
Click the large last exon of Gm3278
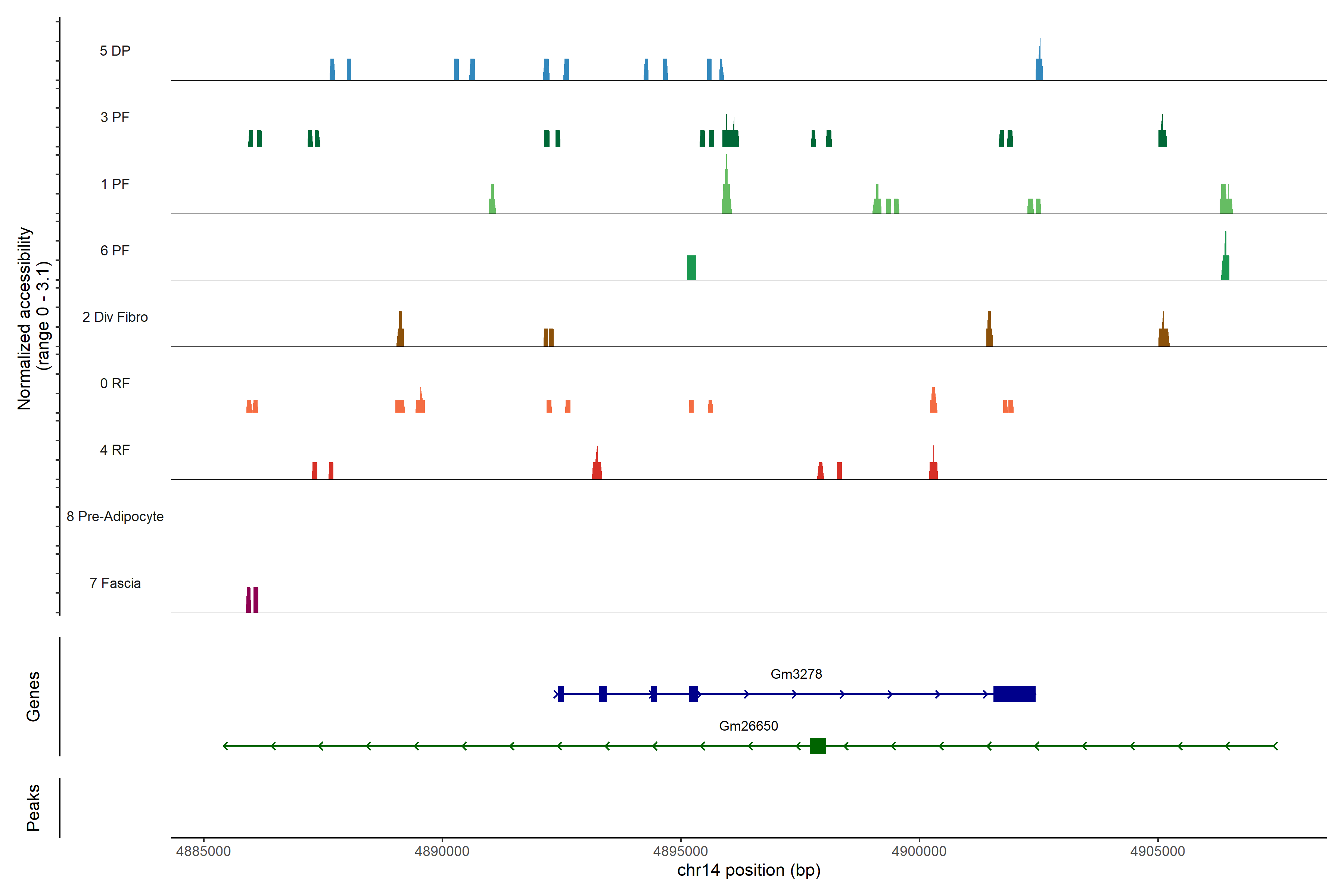pyautogui.click(x=1014, y=694)
